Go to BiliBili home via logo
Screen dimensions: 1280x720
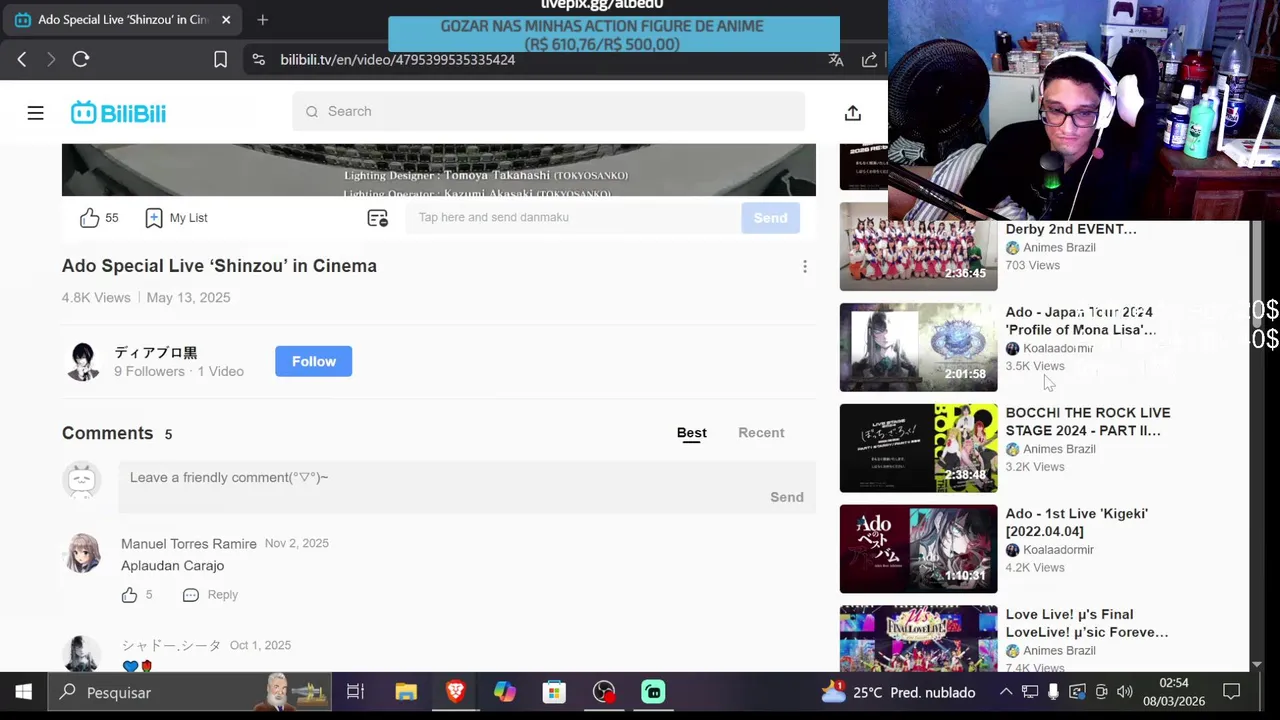(x=118, y=113)
